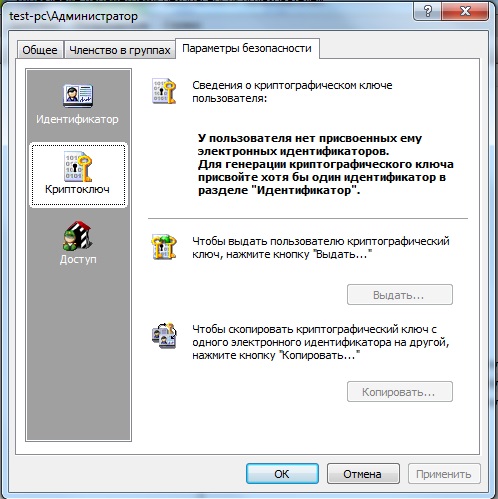This screenshot has height=499, width=498.
Task: Click the question mark help button
Action: pos(427,12)
